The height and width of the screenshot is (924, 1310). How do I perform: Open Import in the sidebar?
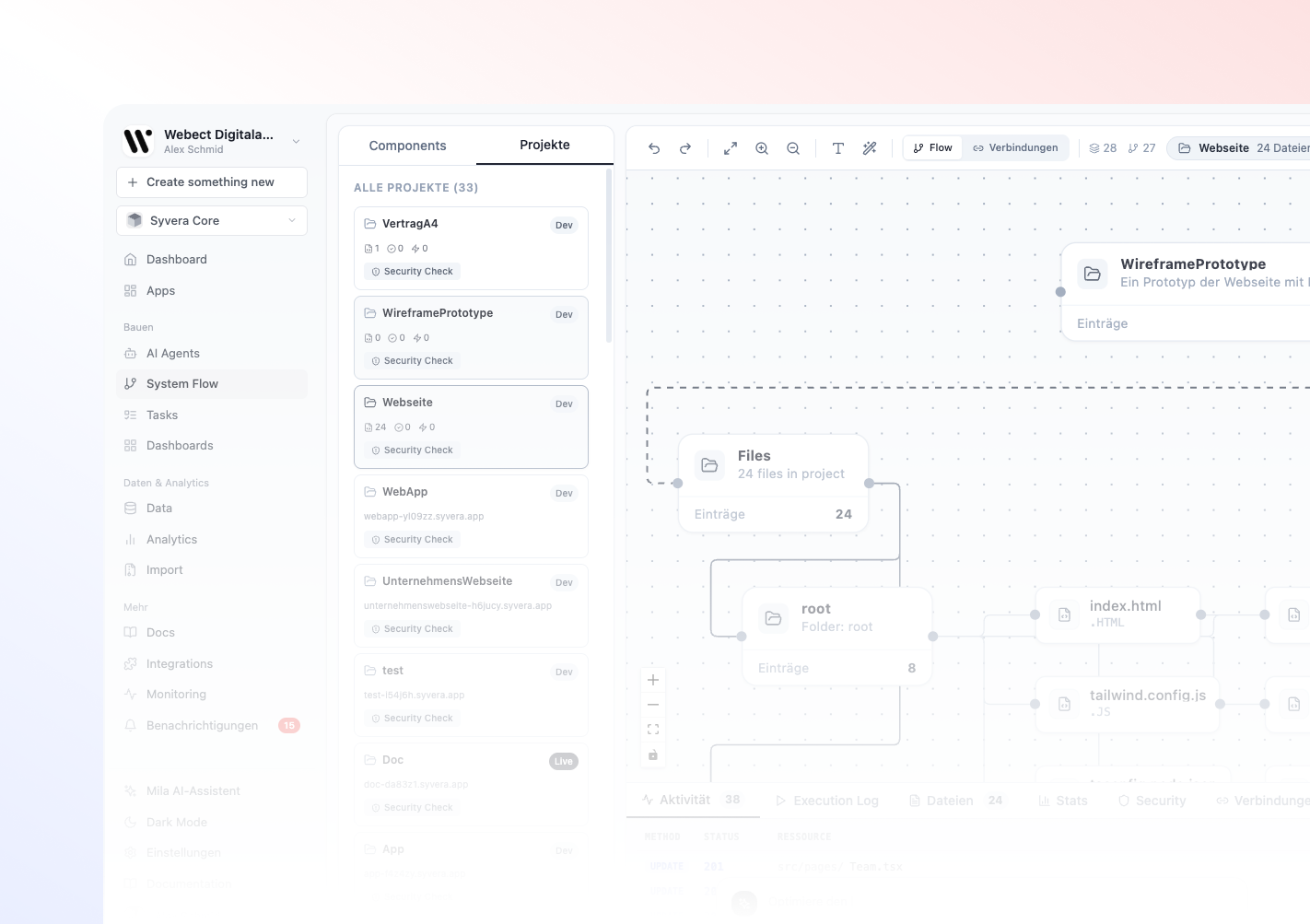pos(212,570)
